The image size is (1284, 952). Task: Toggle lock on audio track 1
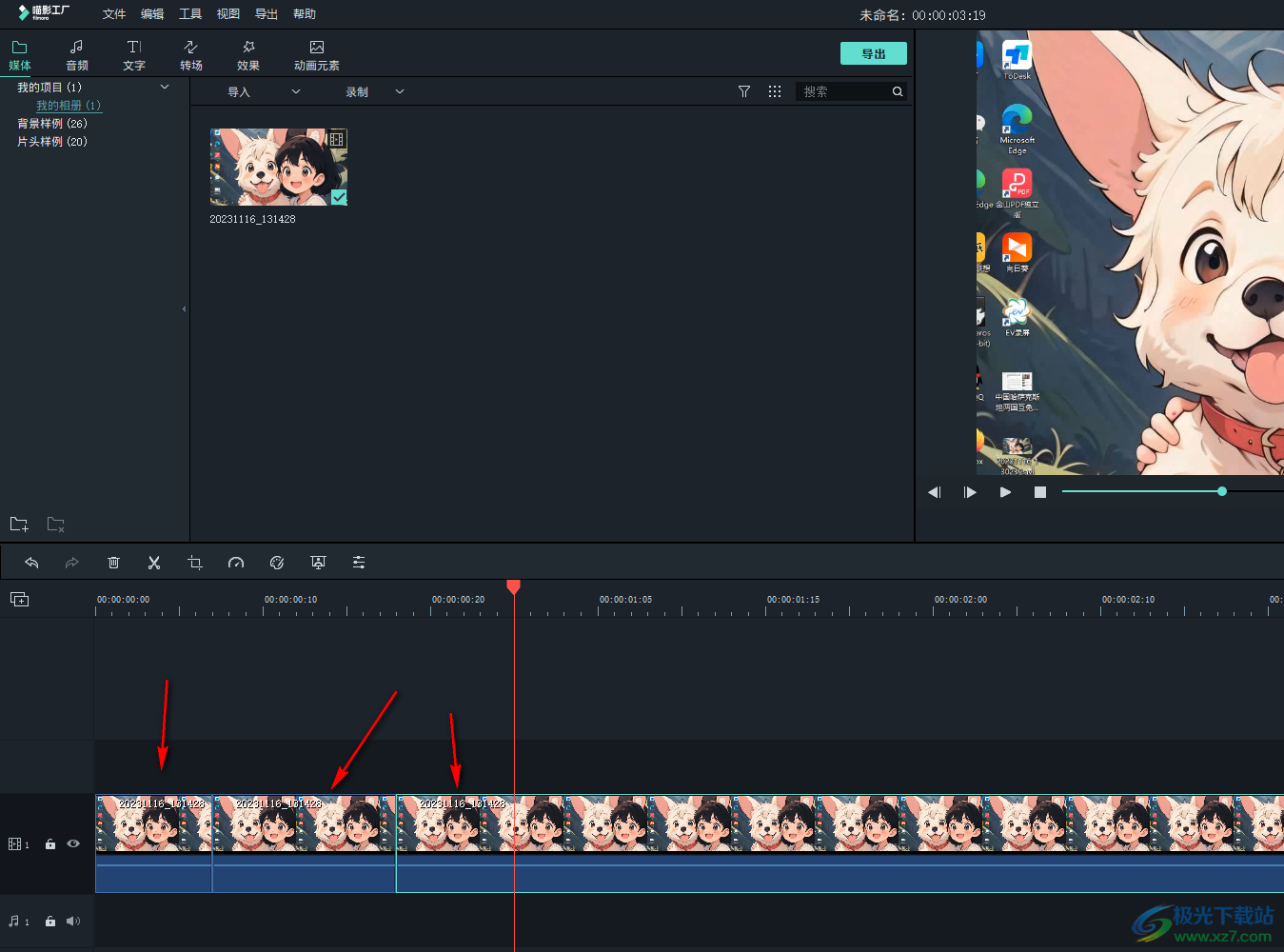pyautogui.click(x=50, y=922)
